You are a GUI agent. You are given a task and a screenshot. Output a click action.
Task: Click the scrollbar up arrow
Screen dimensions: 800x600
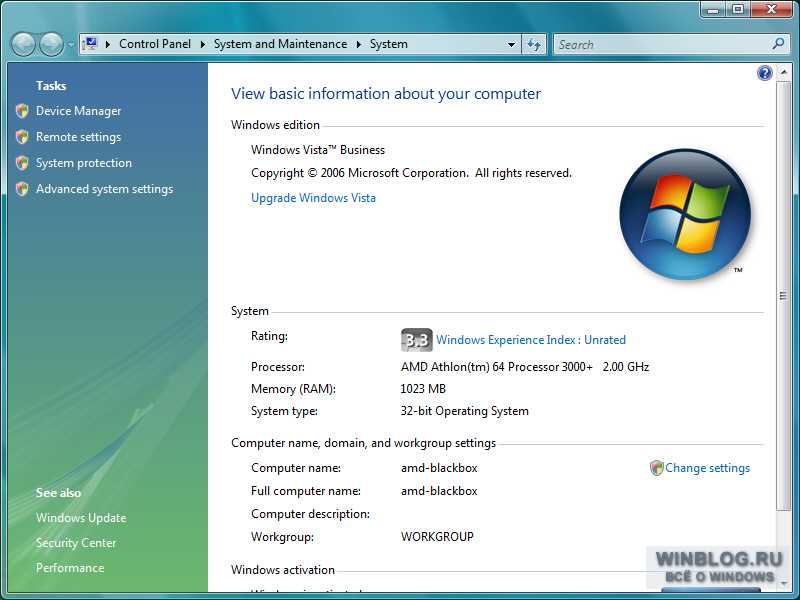(783, 73)
